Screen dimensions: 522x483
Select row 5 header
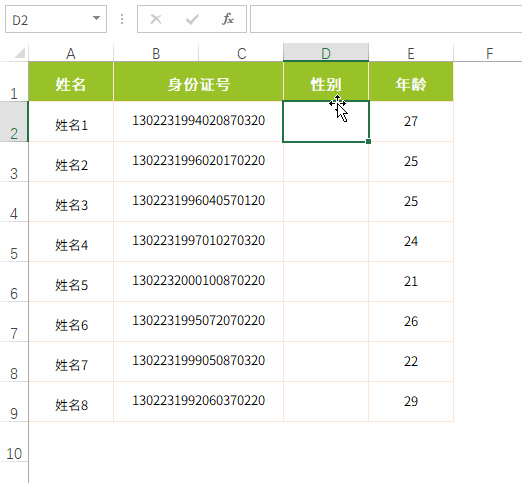click(14, 242)
